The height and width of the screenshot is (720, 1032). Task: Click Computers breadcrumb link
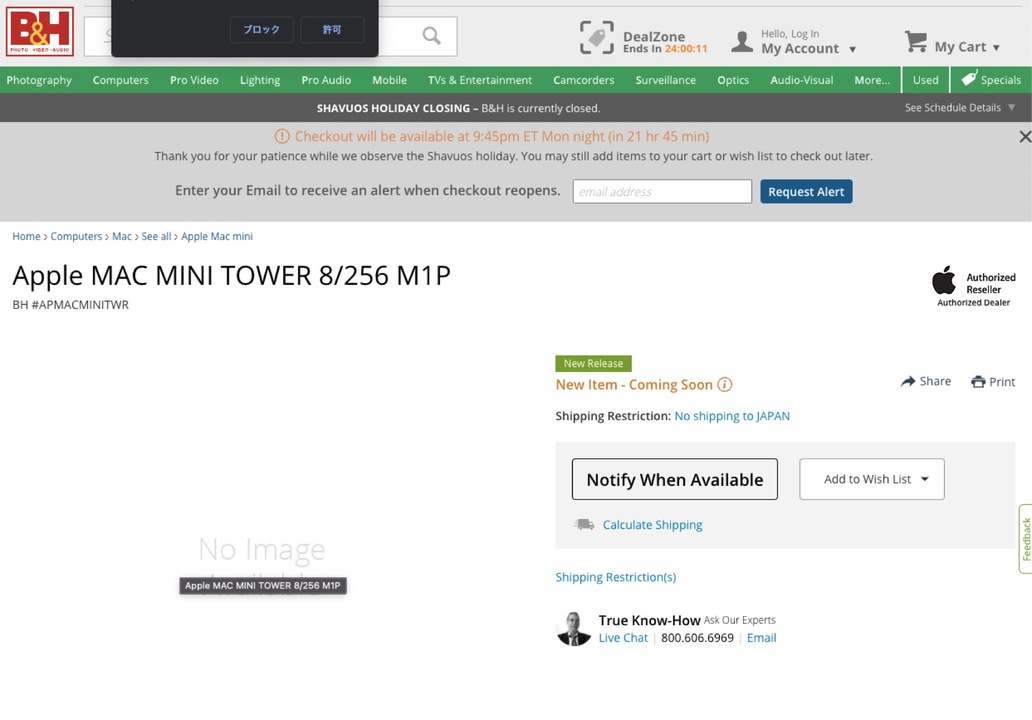pos(76,236)
